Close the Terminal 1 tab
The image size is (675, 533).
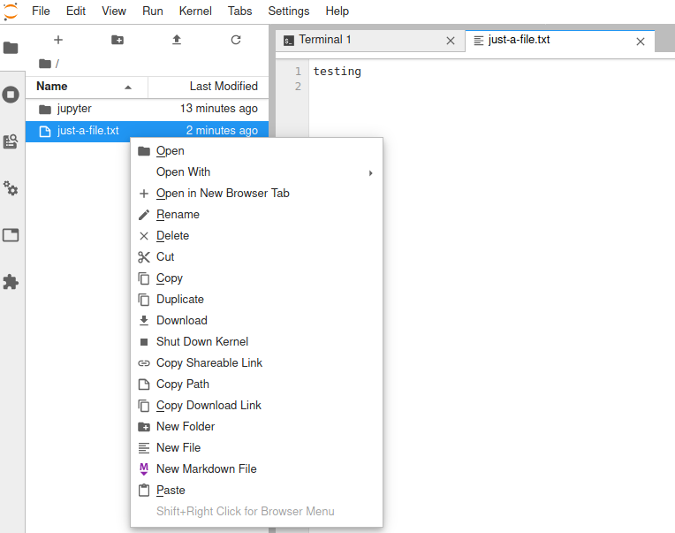pyautogui.click(x=450, y=41)
